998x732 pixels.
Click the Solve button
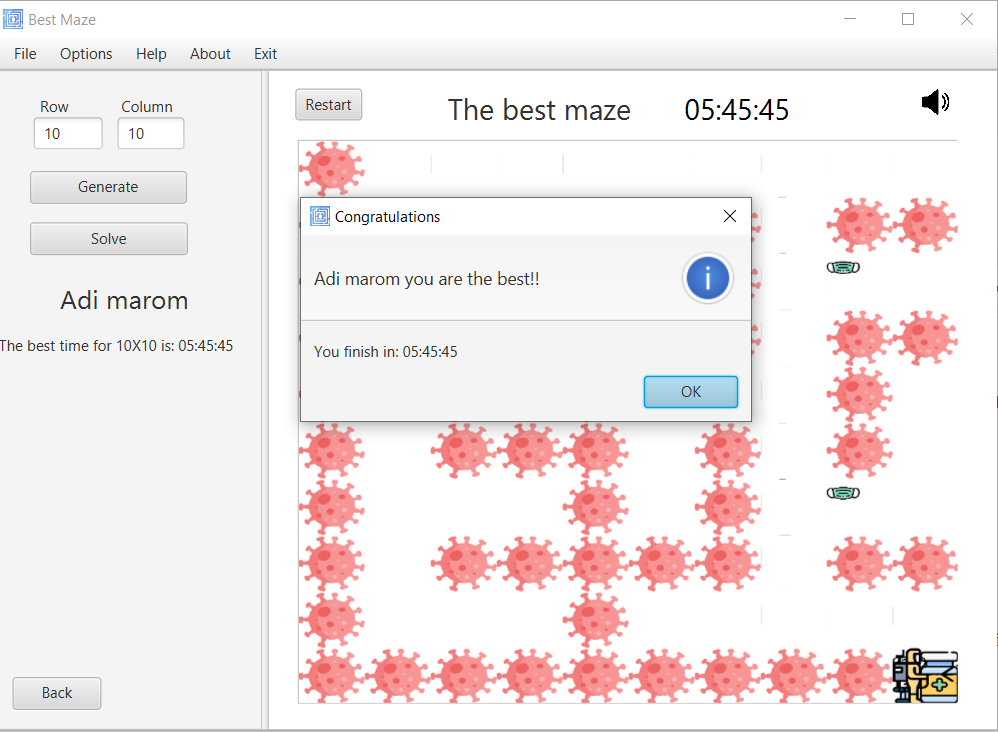click(x=108, y=238)
